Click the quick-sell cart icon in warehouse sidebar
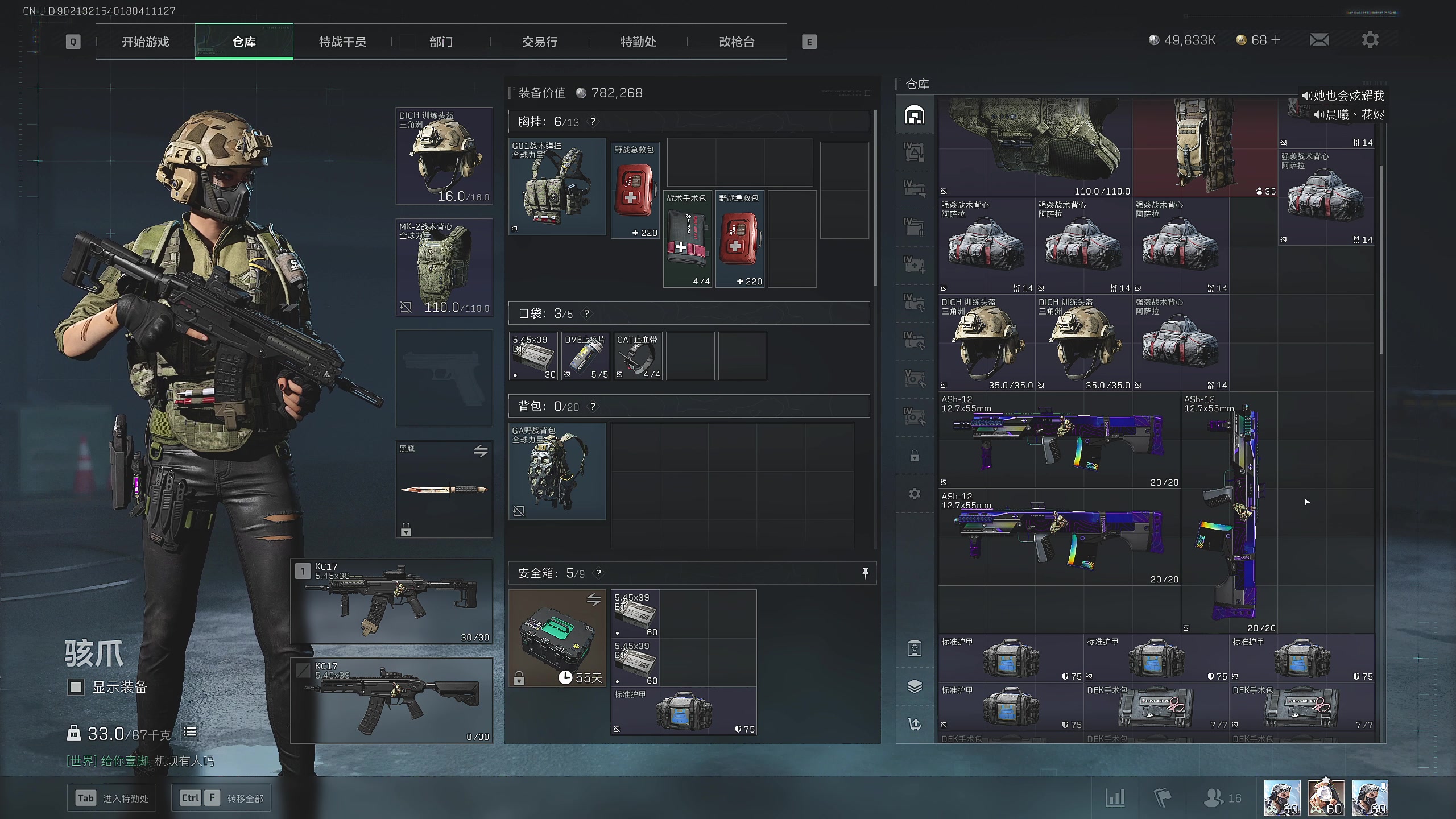This screenshot has height=819, width=1456. point(915,724)
